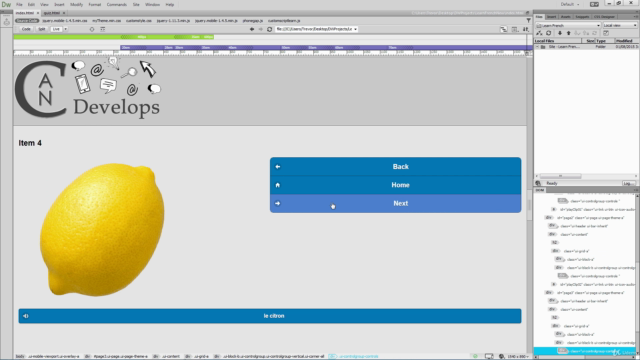Switch to the index.html document tab

(25, 13)
